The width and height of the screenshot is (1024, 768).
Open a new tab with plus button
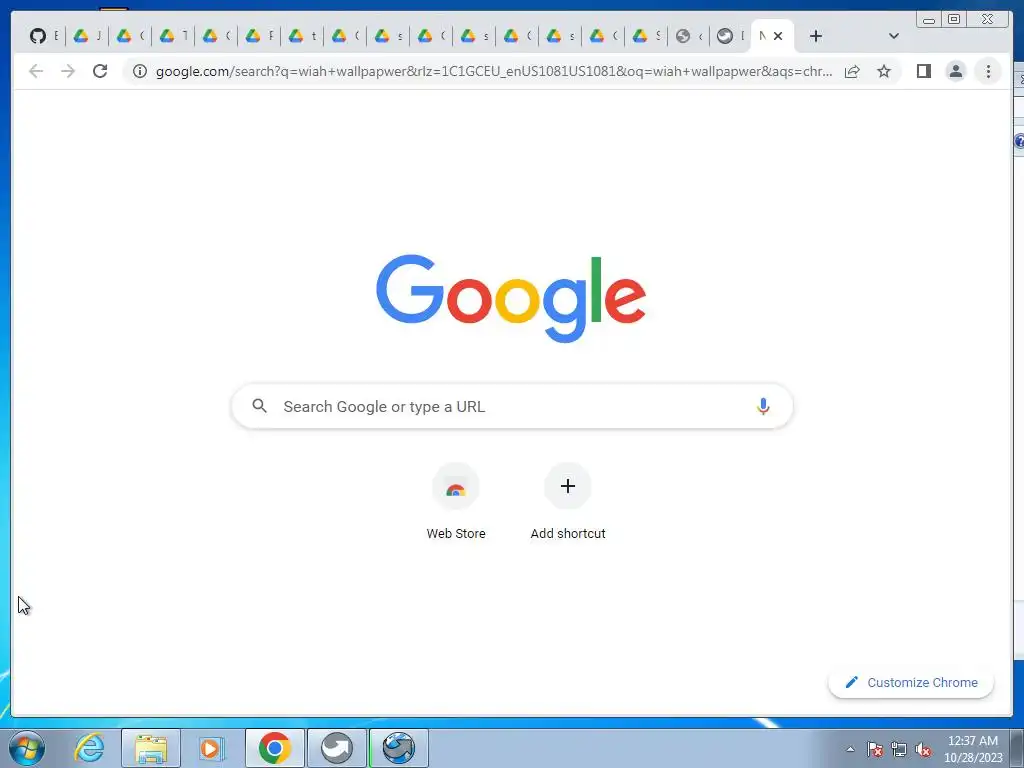coord(816,36)
